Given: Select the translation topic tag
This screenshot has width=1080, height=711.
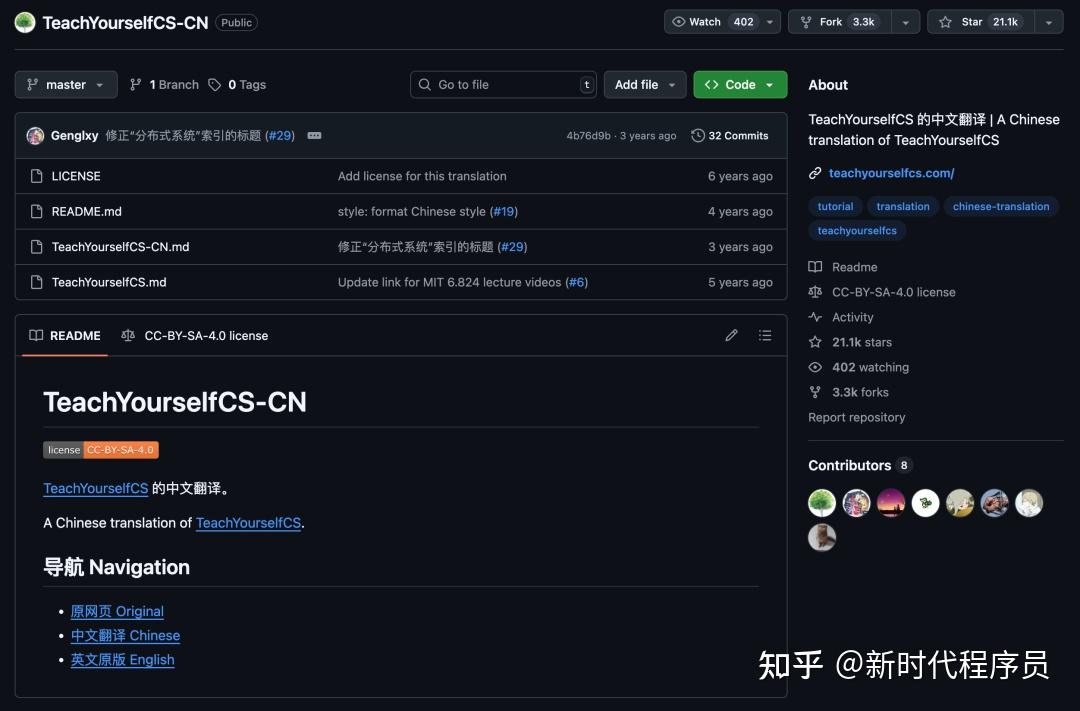Looking at the screenshot, I should tap(902, 206).
